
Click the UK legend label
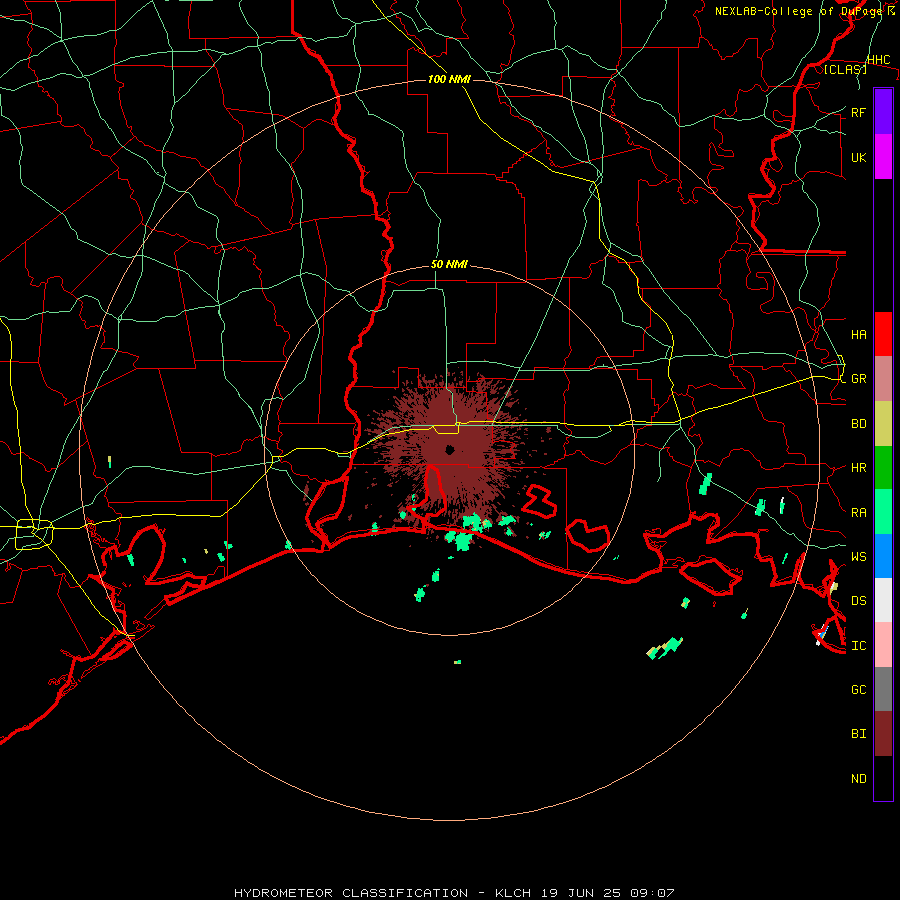point(858,157)
